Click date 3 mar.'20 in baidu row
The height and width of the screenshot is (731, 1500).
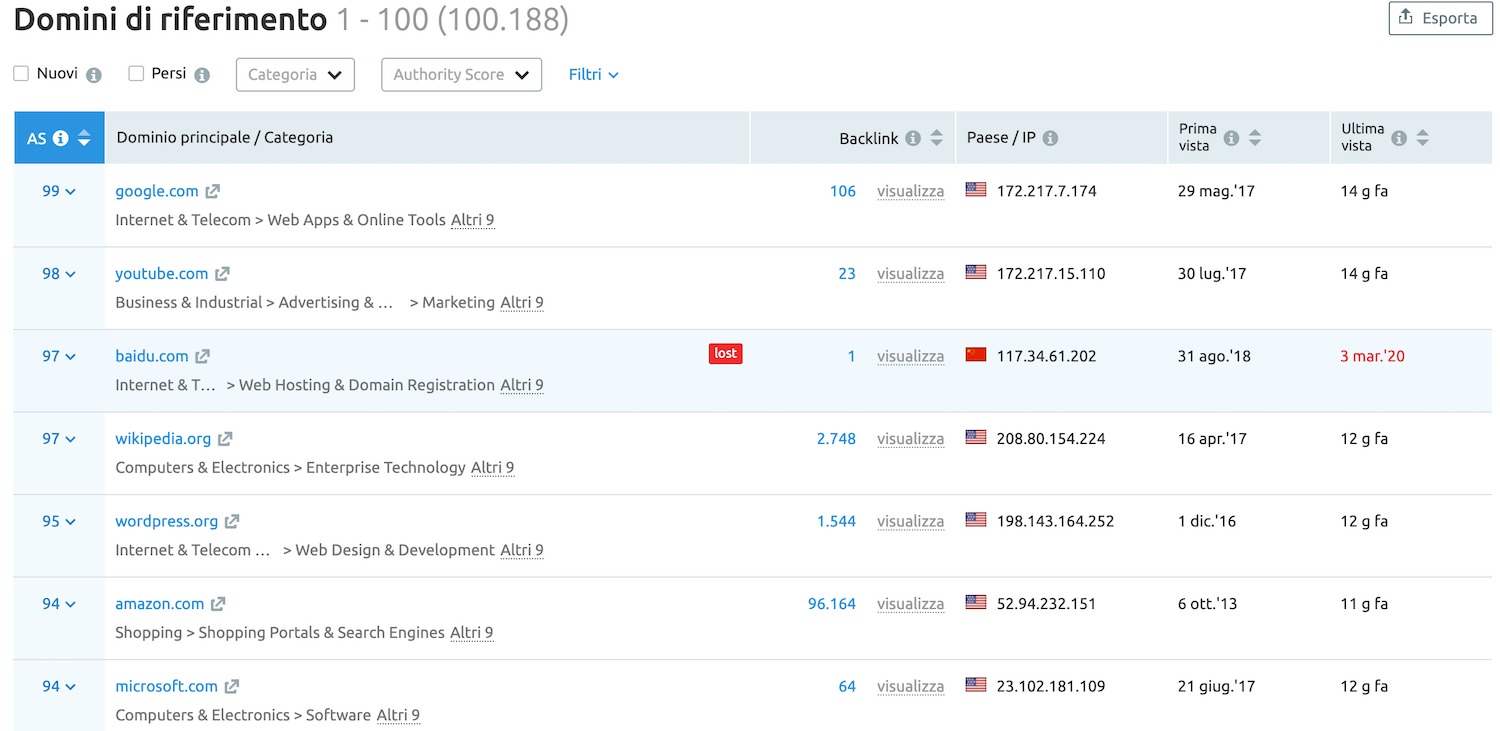coord(1372,356)
